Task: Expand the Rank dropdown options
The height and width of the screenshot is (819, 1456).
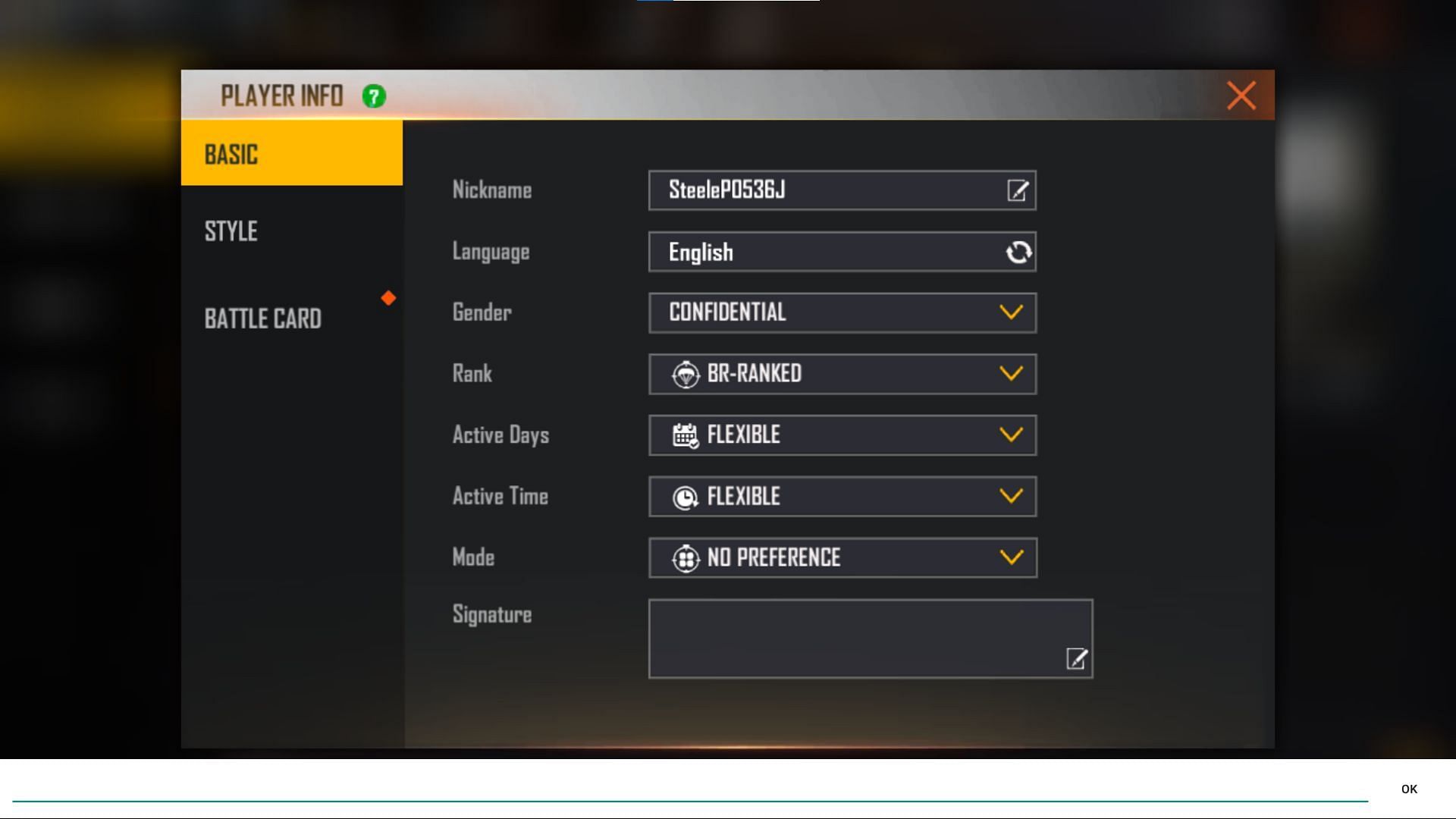Action: pyautogui.click(x=1010, y=374)
